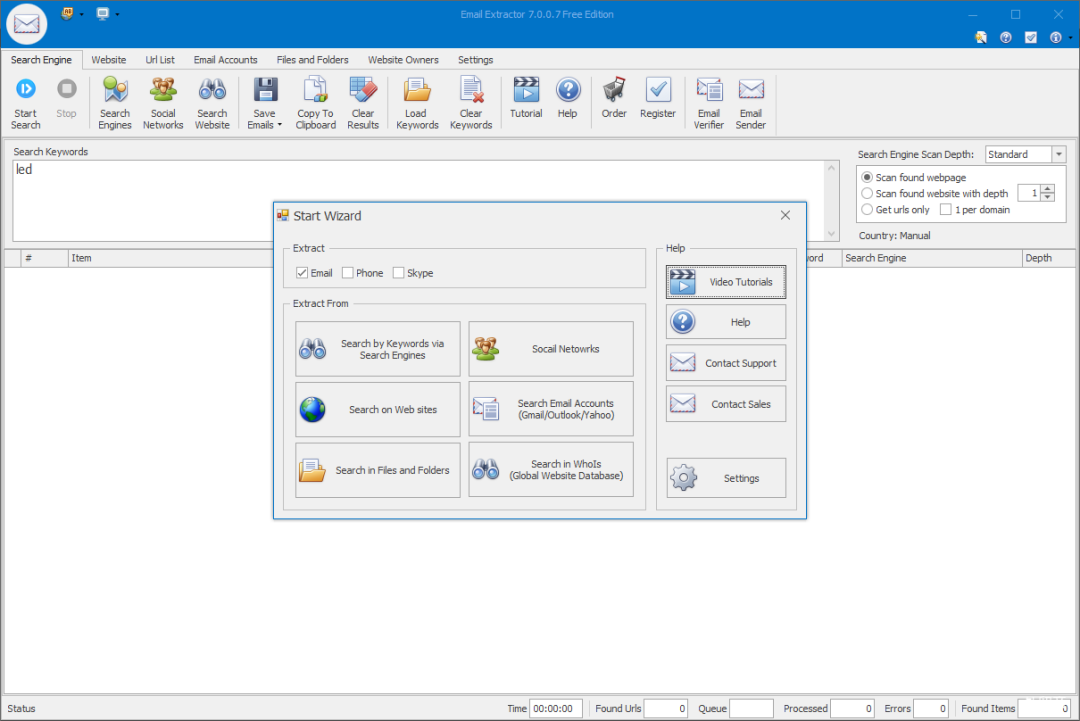The image size is (1080, 721).
Task: Click the quick access monitor icon
Action: 103,13
